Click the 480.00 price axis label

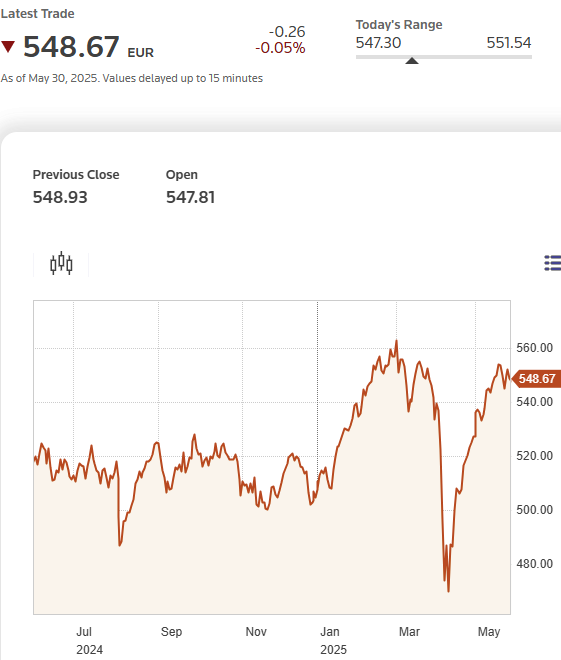[534, 563]
